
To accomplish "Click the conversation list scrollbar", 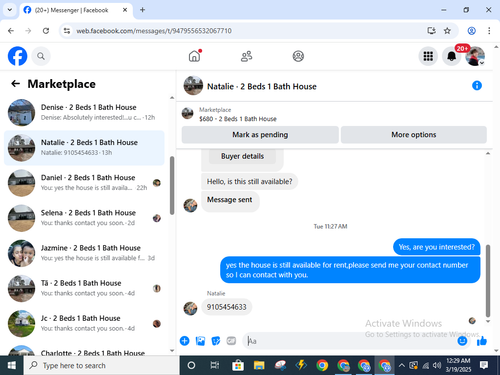I will pyautogui.click(x=172, y=185).
